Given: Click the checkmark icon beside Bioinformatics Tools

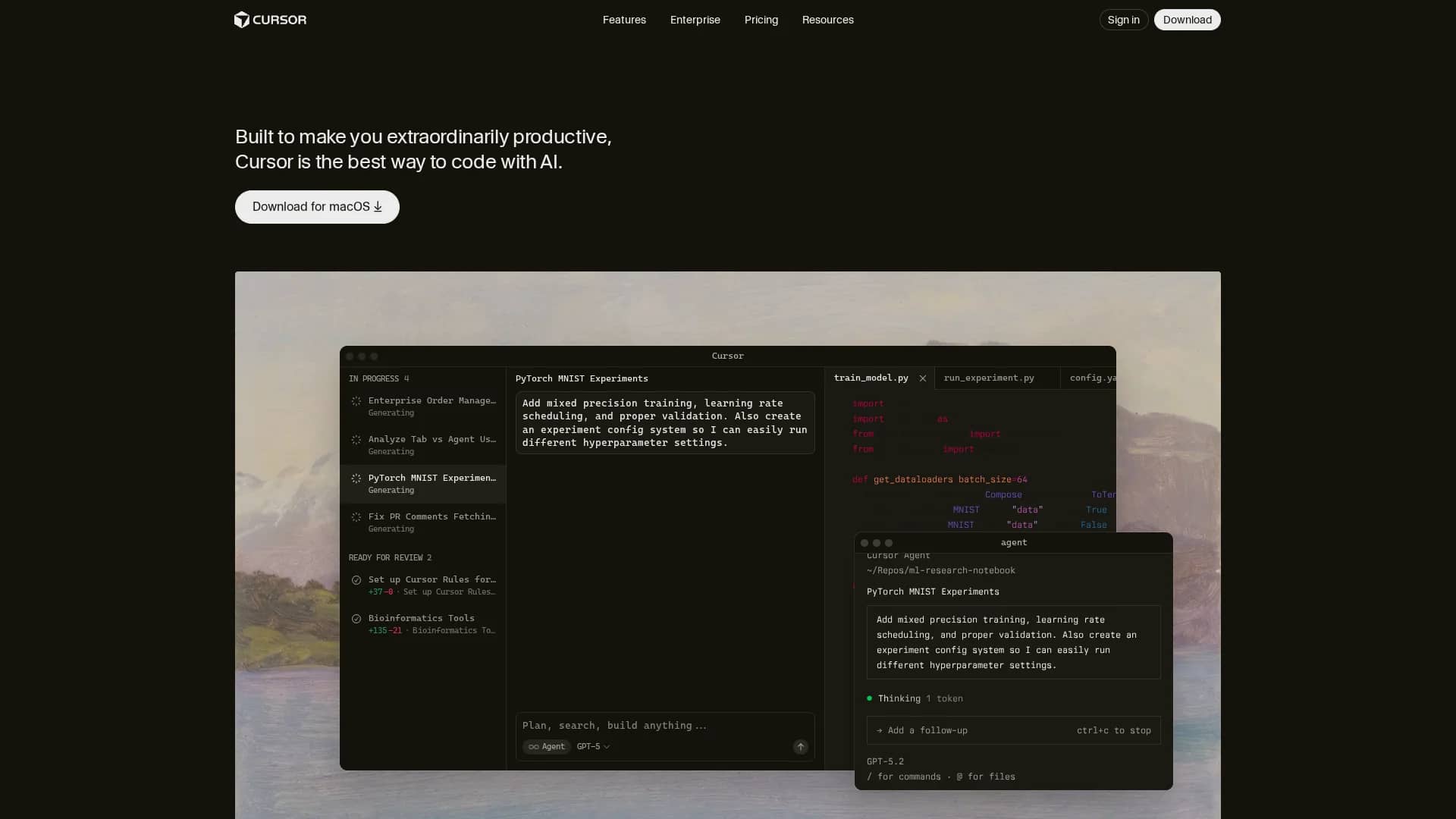Looking at the screenshot, I should (x=356, y=619).
